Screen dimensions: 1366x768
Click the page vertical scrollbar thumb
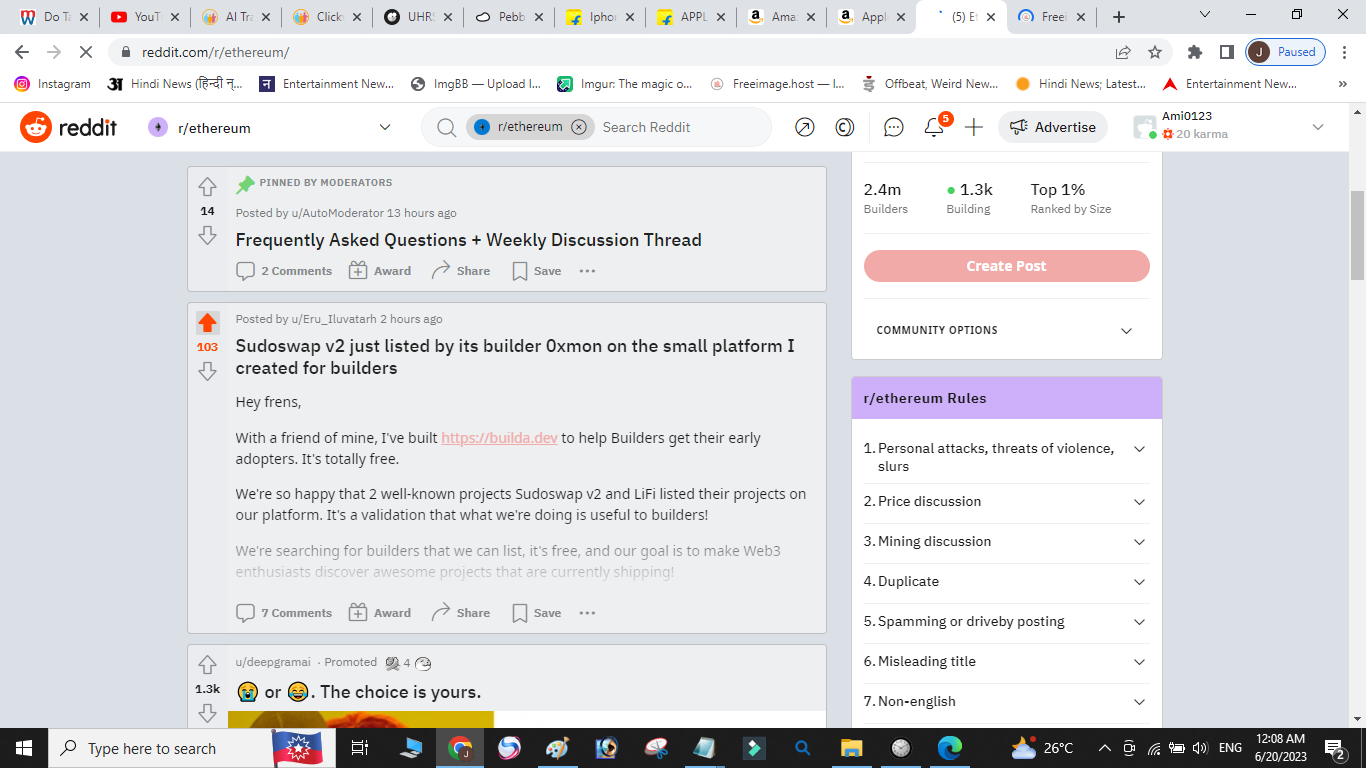click(x=1358, y=235)
